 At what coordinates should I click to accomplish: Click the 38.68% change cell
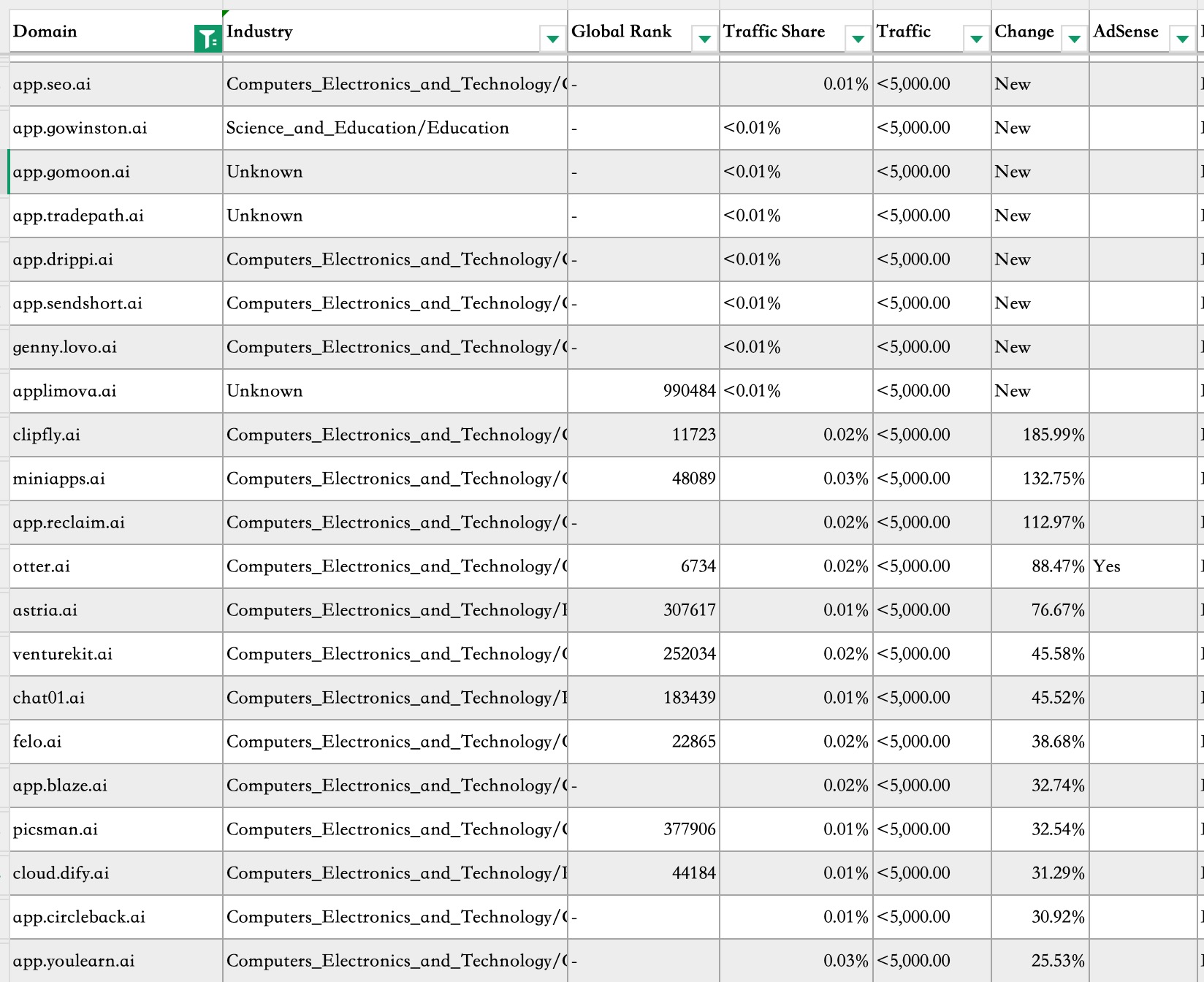pos(1040,742)
